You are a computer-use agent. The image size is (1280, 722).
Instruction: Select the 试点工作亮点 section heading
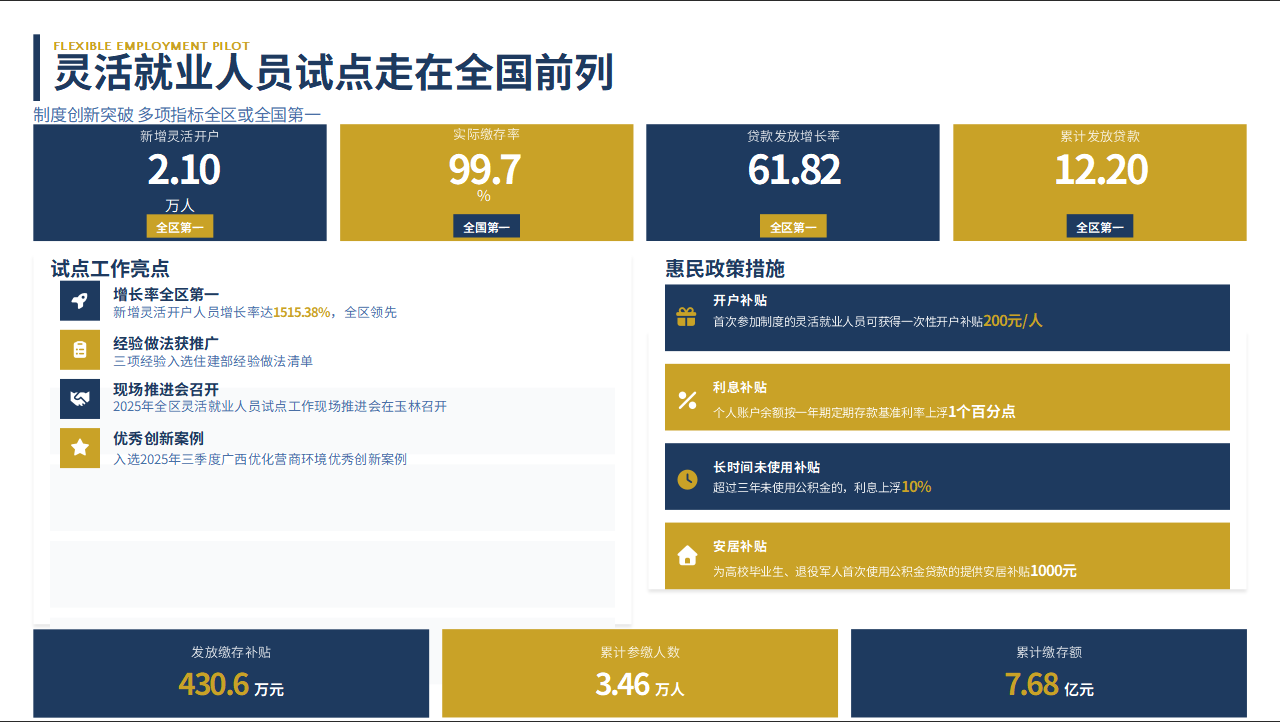110,269
